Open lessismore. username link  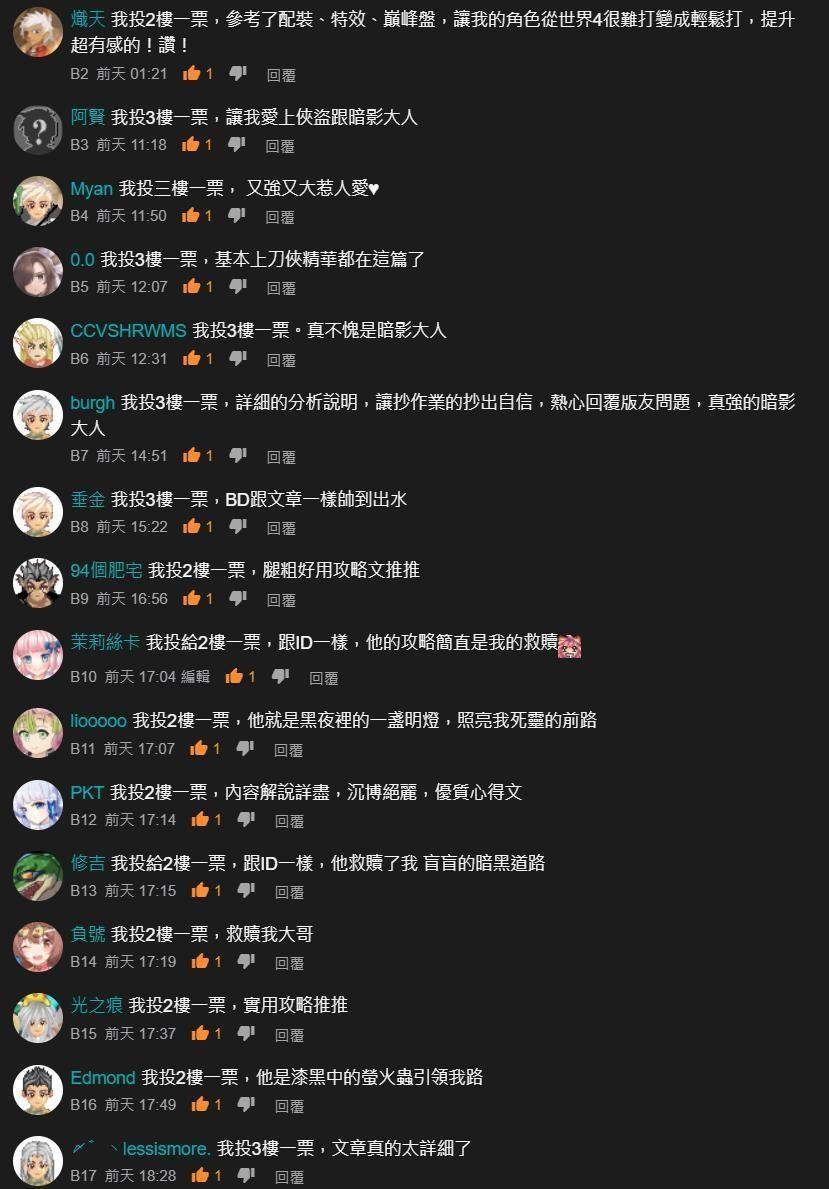pos(140,1148)
